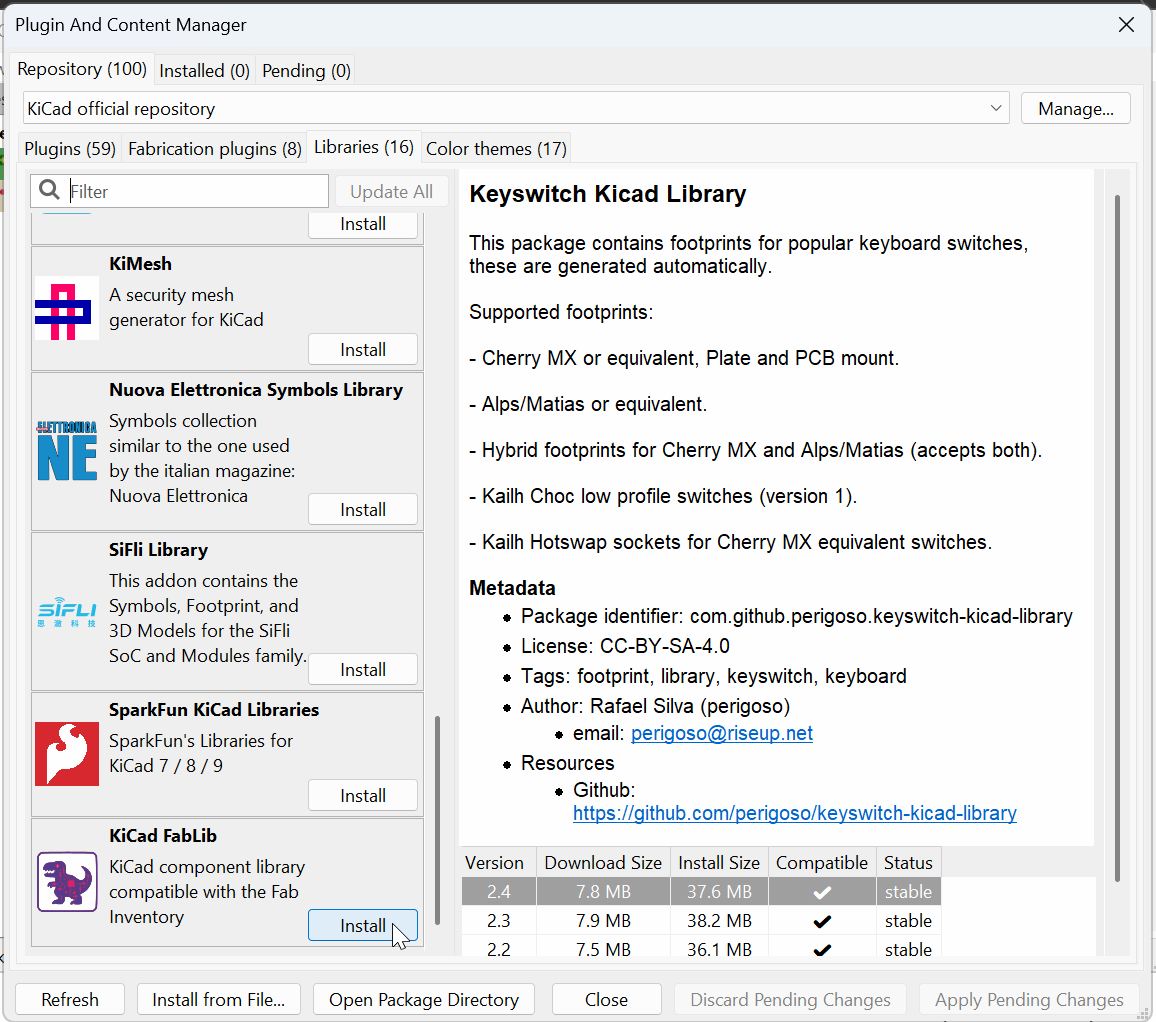Switch to the Pending (0) tab
Screen dimensions: 1156x1022
(306, 71)
